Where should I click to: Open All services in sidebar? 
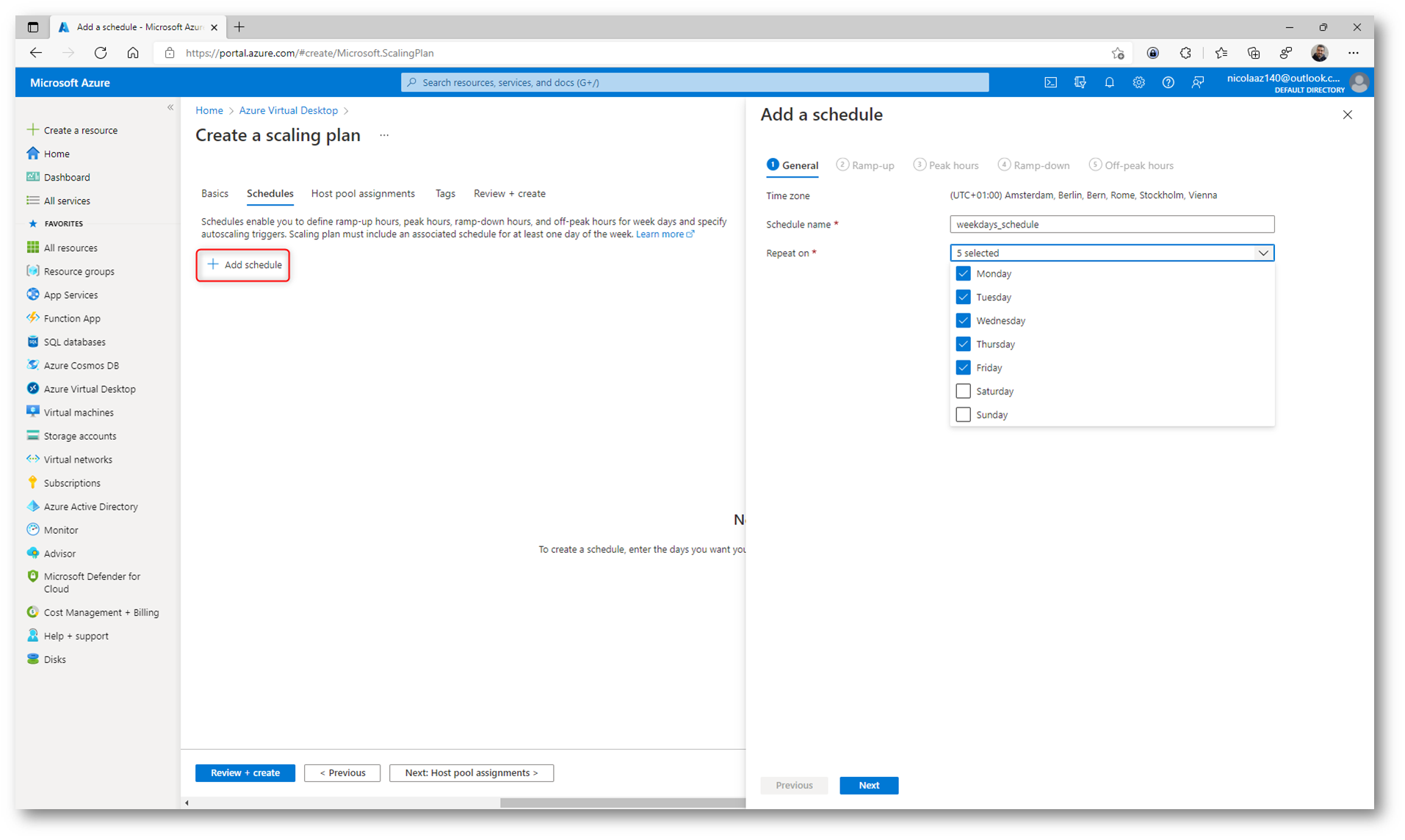coord(66,200)
